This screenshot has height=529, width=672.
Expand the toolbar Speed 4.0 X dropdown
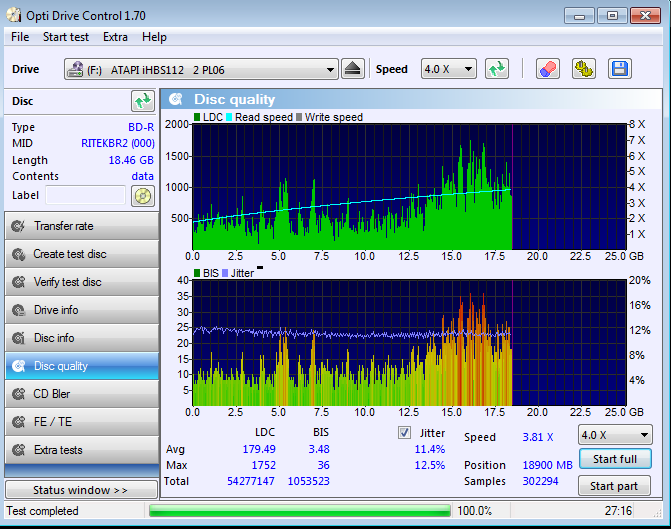point(468,69)
